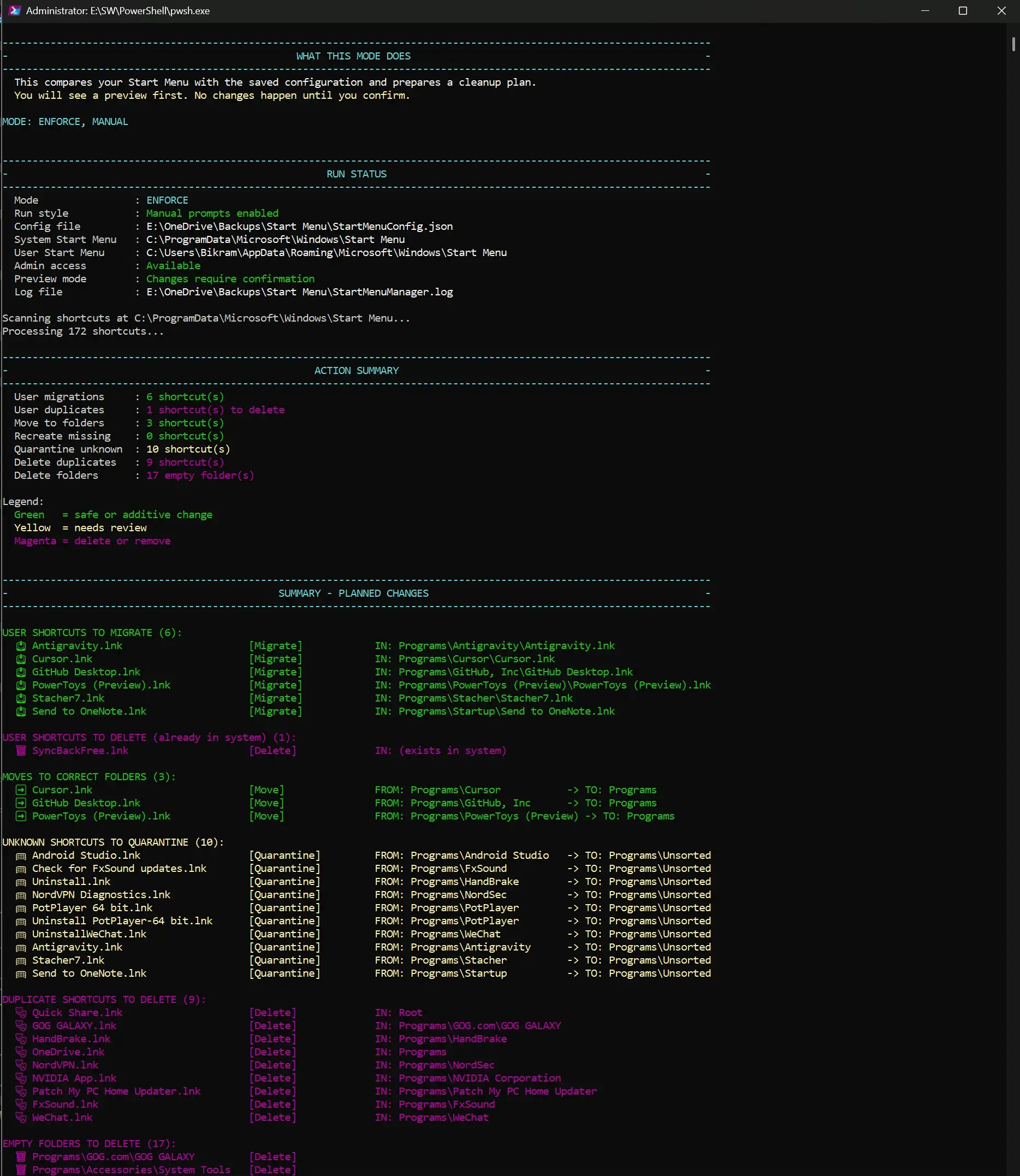Image resolution: width=1020 pixels, height=1176 pixels.
Task: Click 'Uninstall PotPlayer-64 bit.lnk' file name
Action: 122,920
